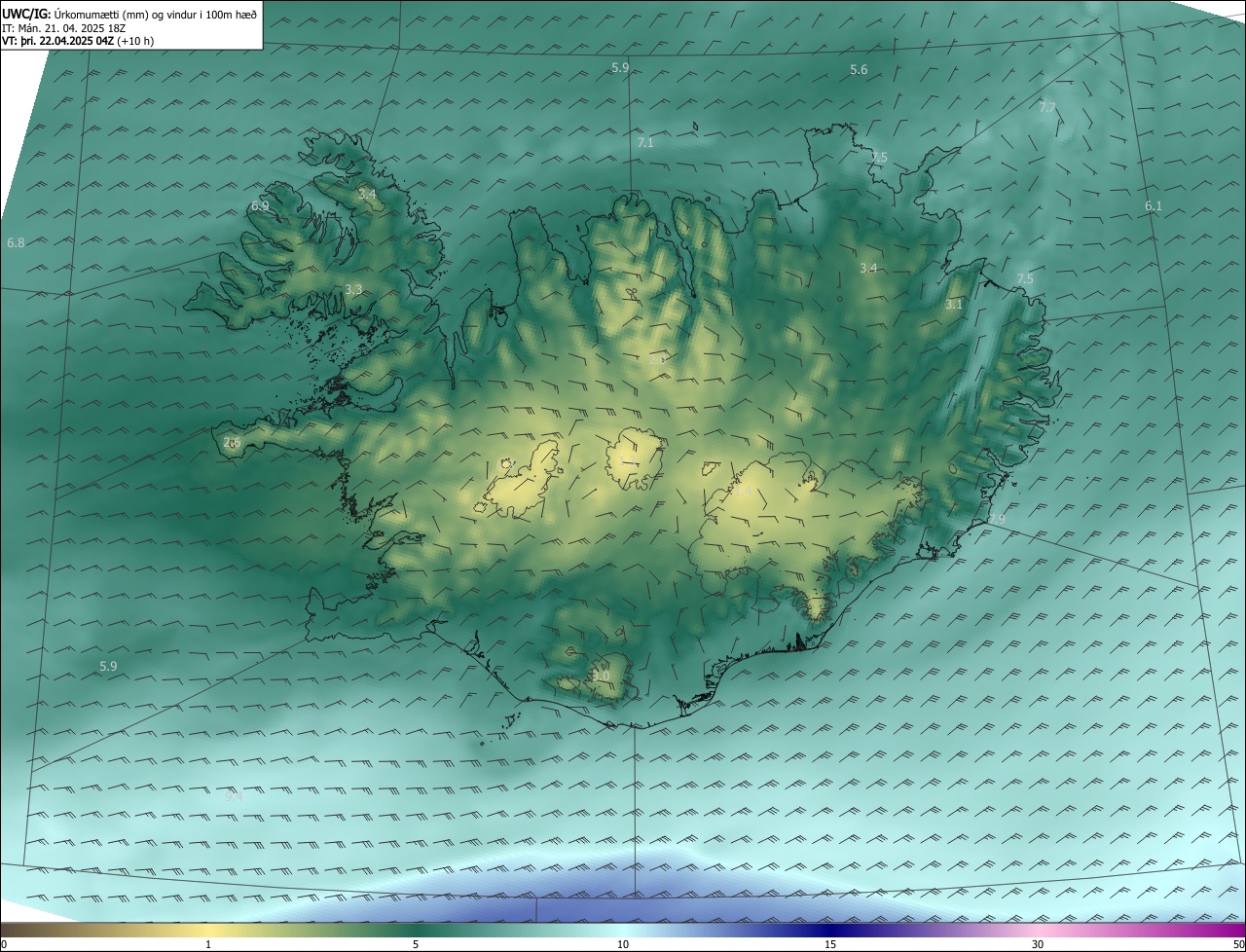
Task: Click the 1.4 value label on the glacier
Action: click(742, 494)
